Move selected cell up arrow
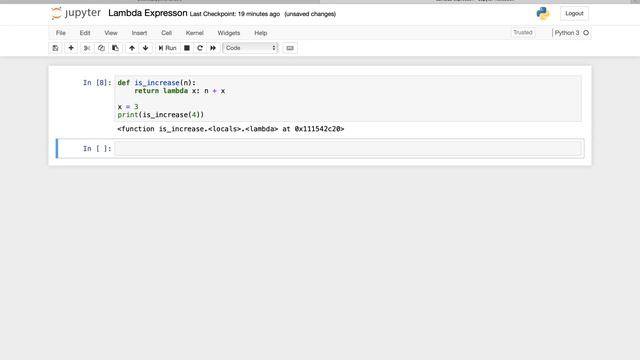640x360 pixels. tap(132, 48)
